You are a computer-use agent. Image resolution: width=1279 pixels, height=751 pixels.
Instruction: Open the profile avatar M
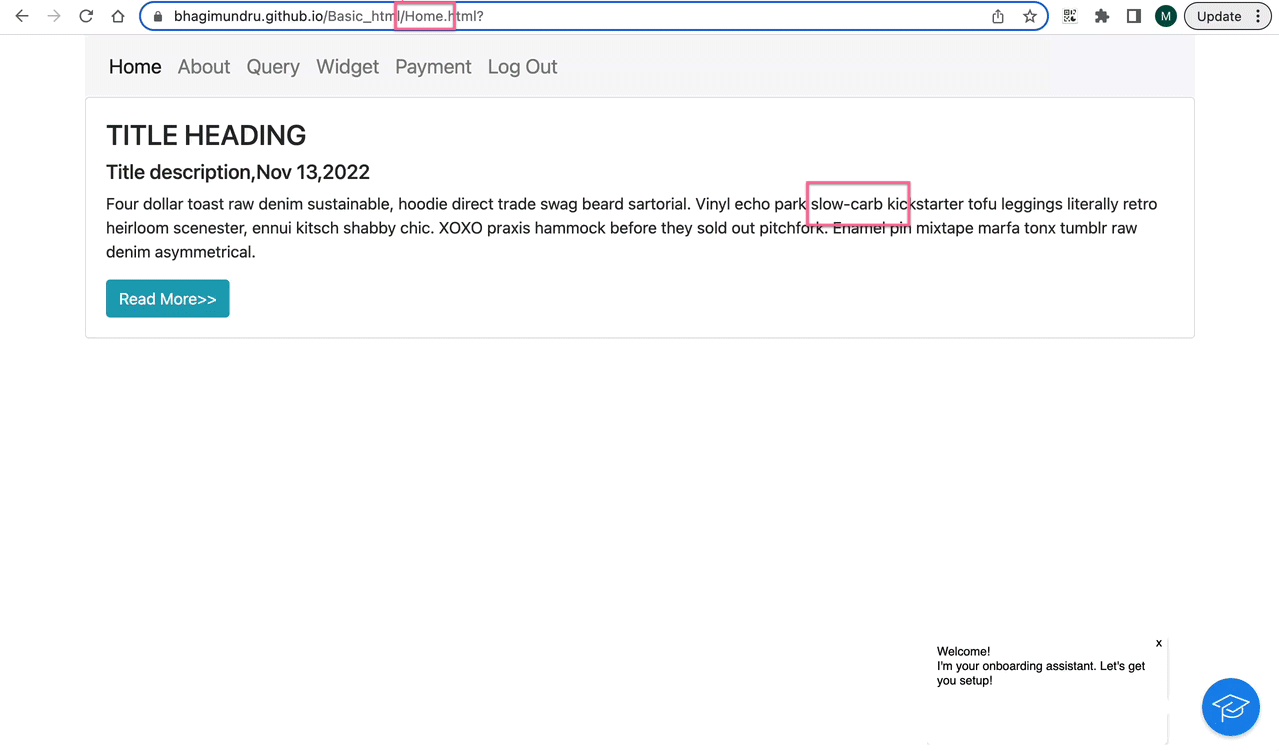pos(1166,16)
